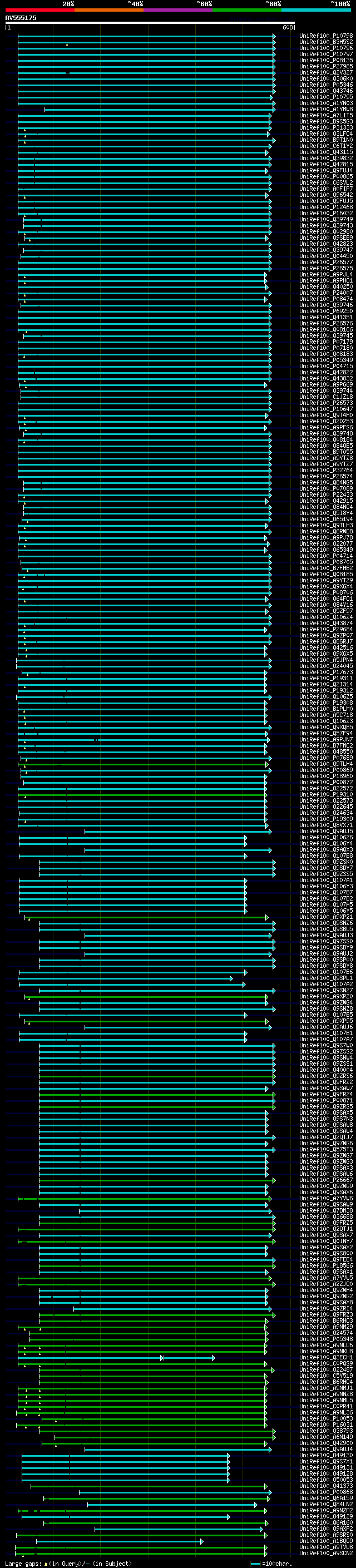The image size is (356, 1568).
Task: Select the UniRef100_P22433 label
Action: point(326,494)
